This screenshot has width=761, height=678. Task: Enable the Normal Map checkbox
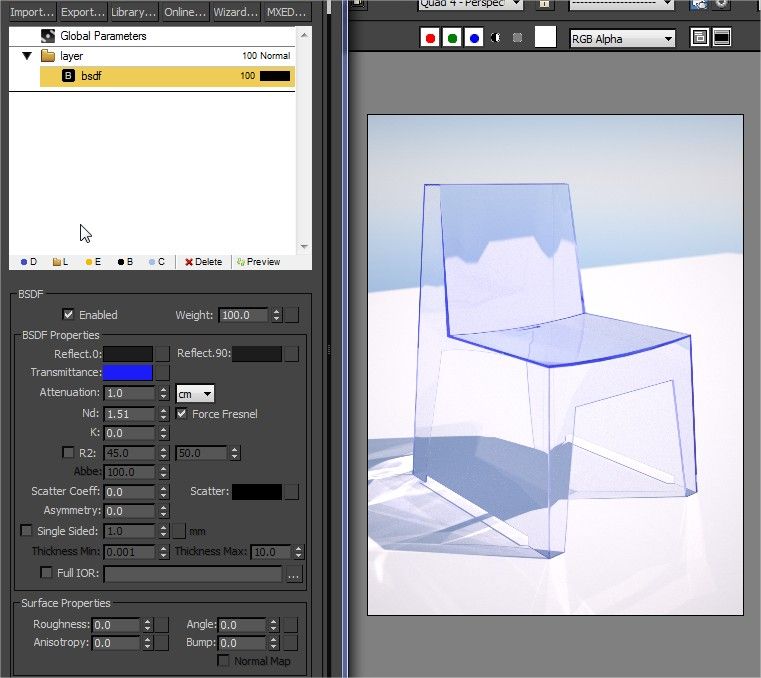(223, 661)
